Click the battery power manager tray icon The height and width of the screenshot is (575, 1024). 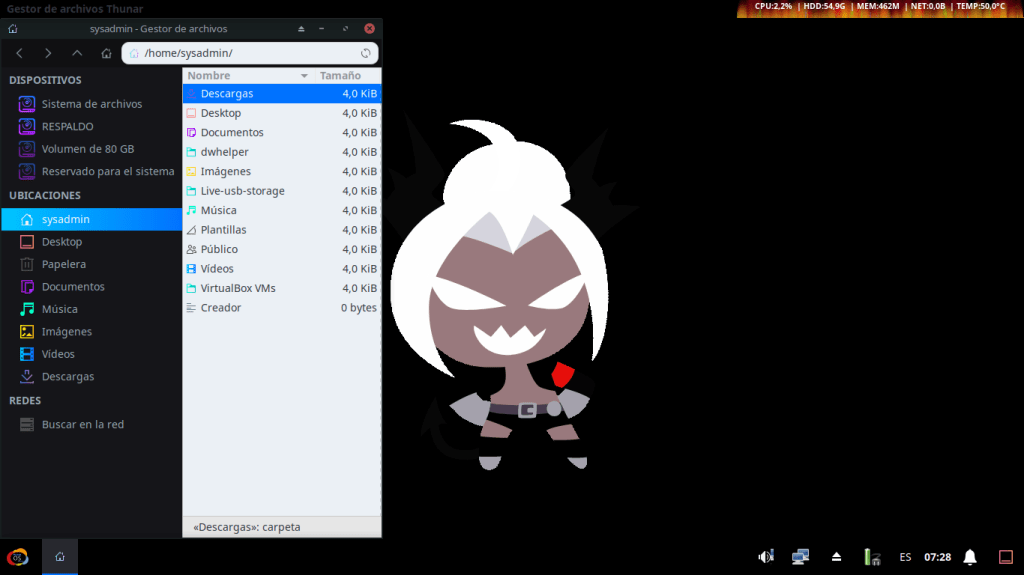[x=872, y=557]
